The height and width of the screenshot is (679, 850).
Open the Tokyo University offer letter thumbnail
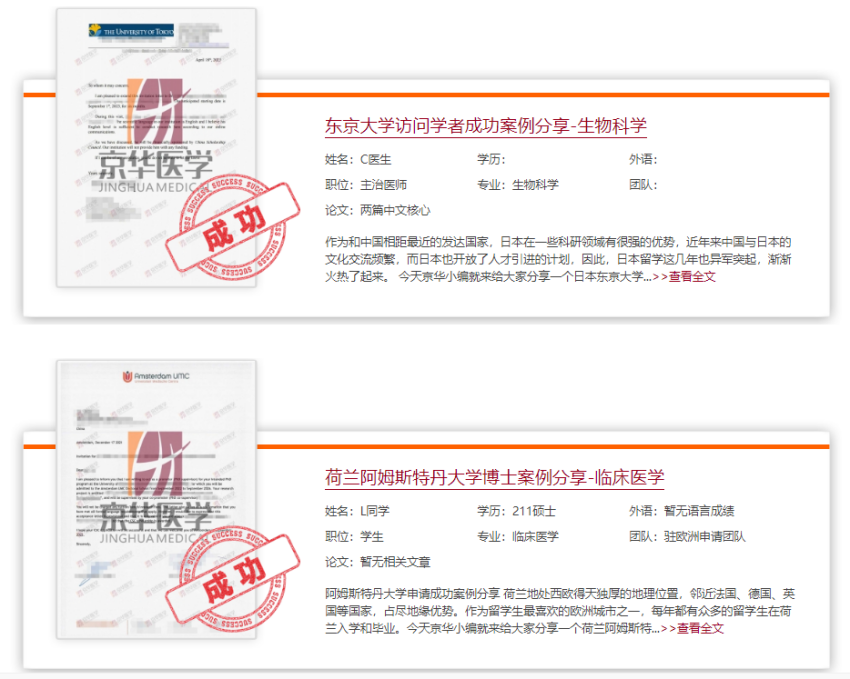(x=156, y=147)
